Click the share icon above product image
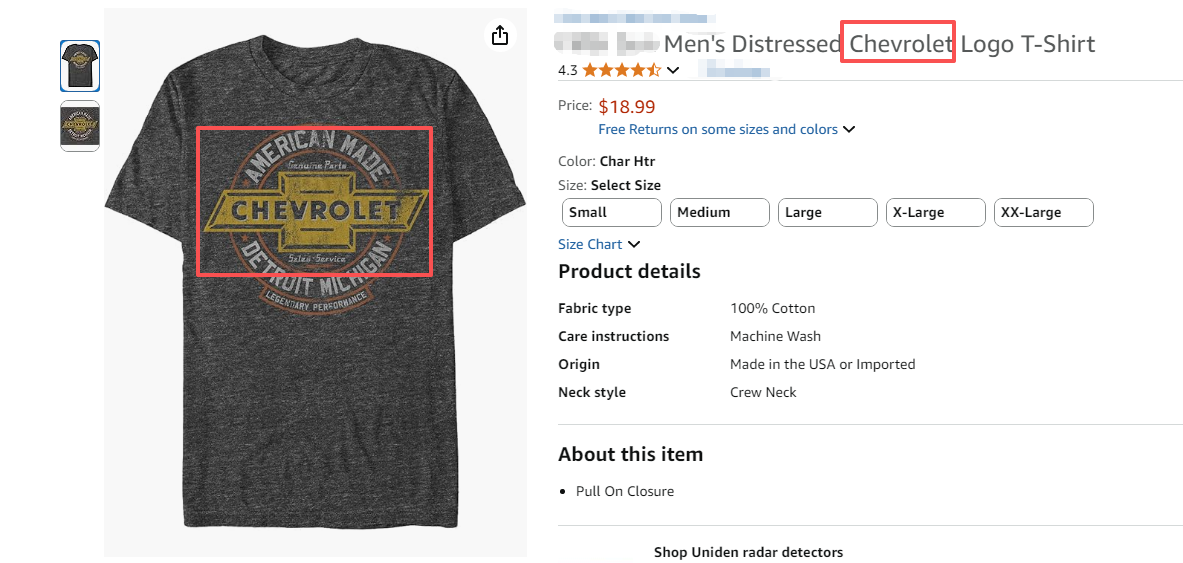1183x563 pixels. pyautogui.click(x=500, y=36)
